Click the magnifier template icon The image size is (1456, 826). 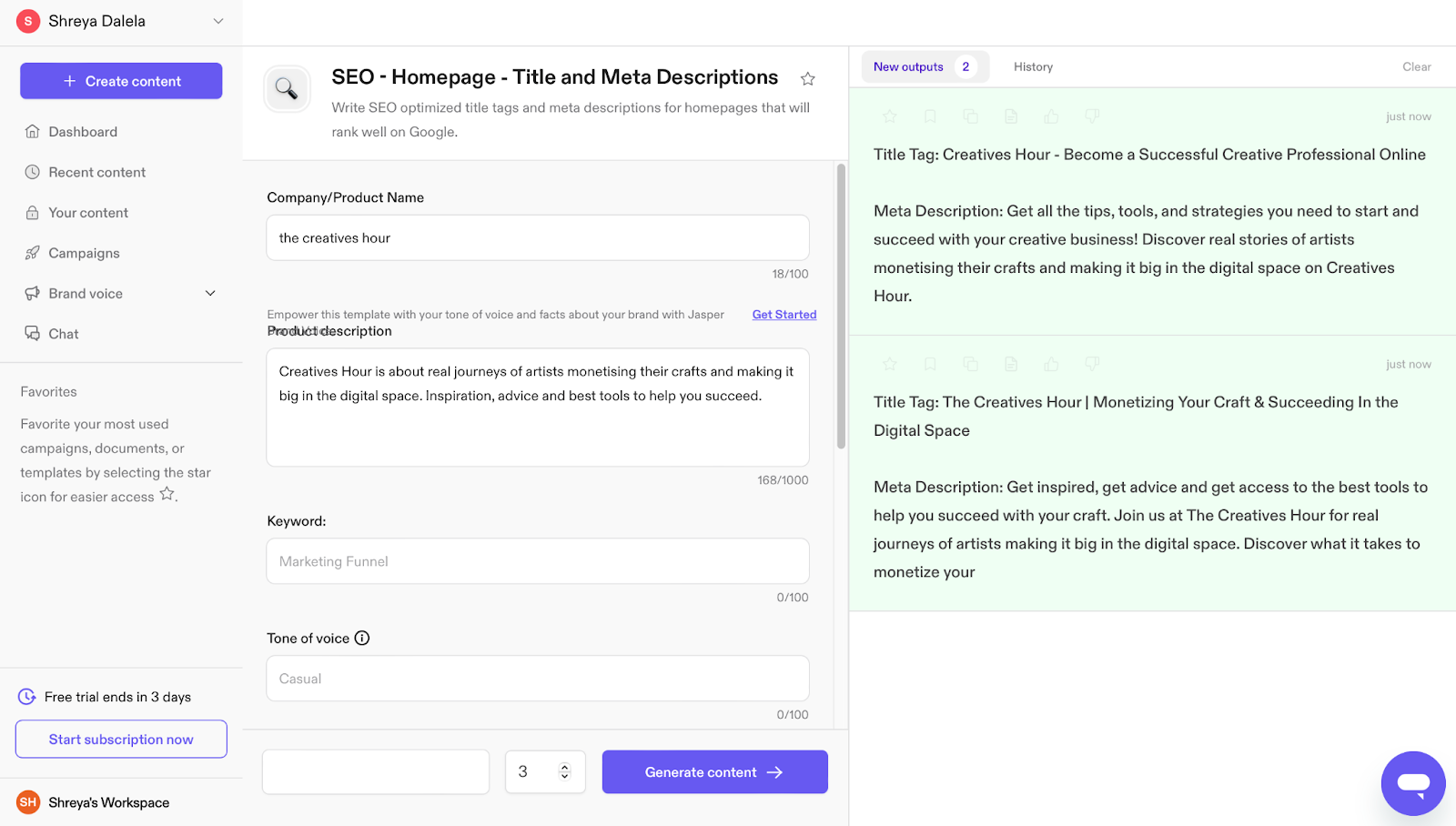tap(287, 89)
